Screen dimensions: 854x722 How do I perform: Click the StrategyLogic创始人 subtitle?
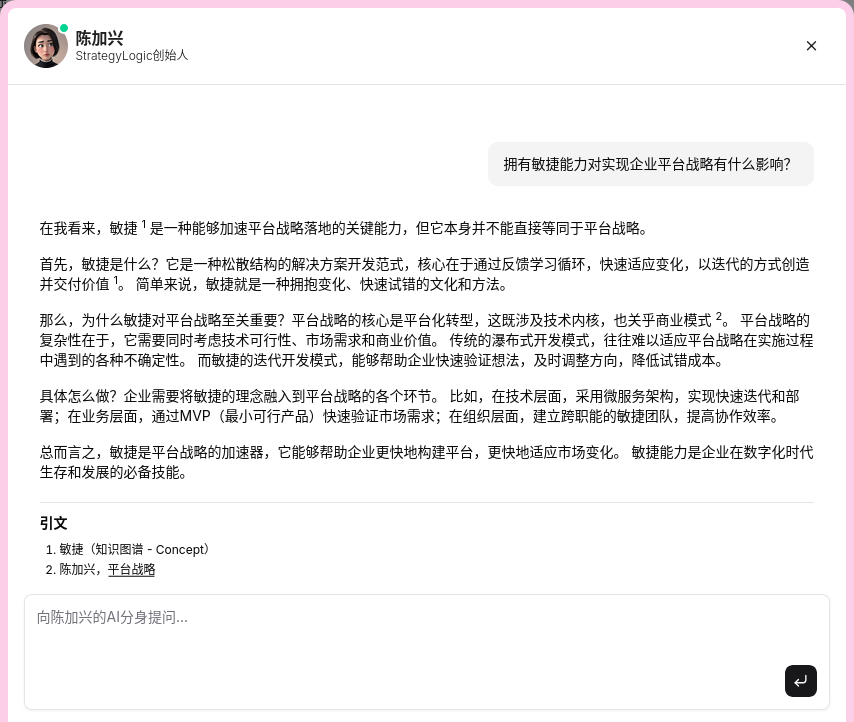coord(131,56)
